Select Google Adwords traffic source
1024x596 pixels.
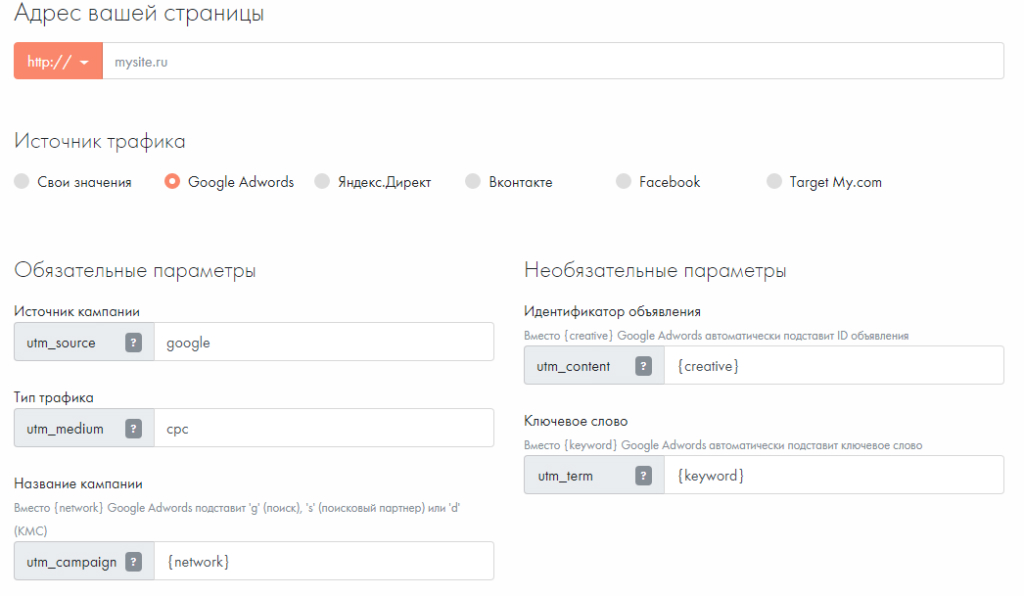[173, 182]
